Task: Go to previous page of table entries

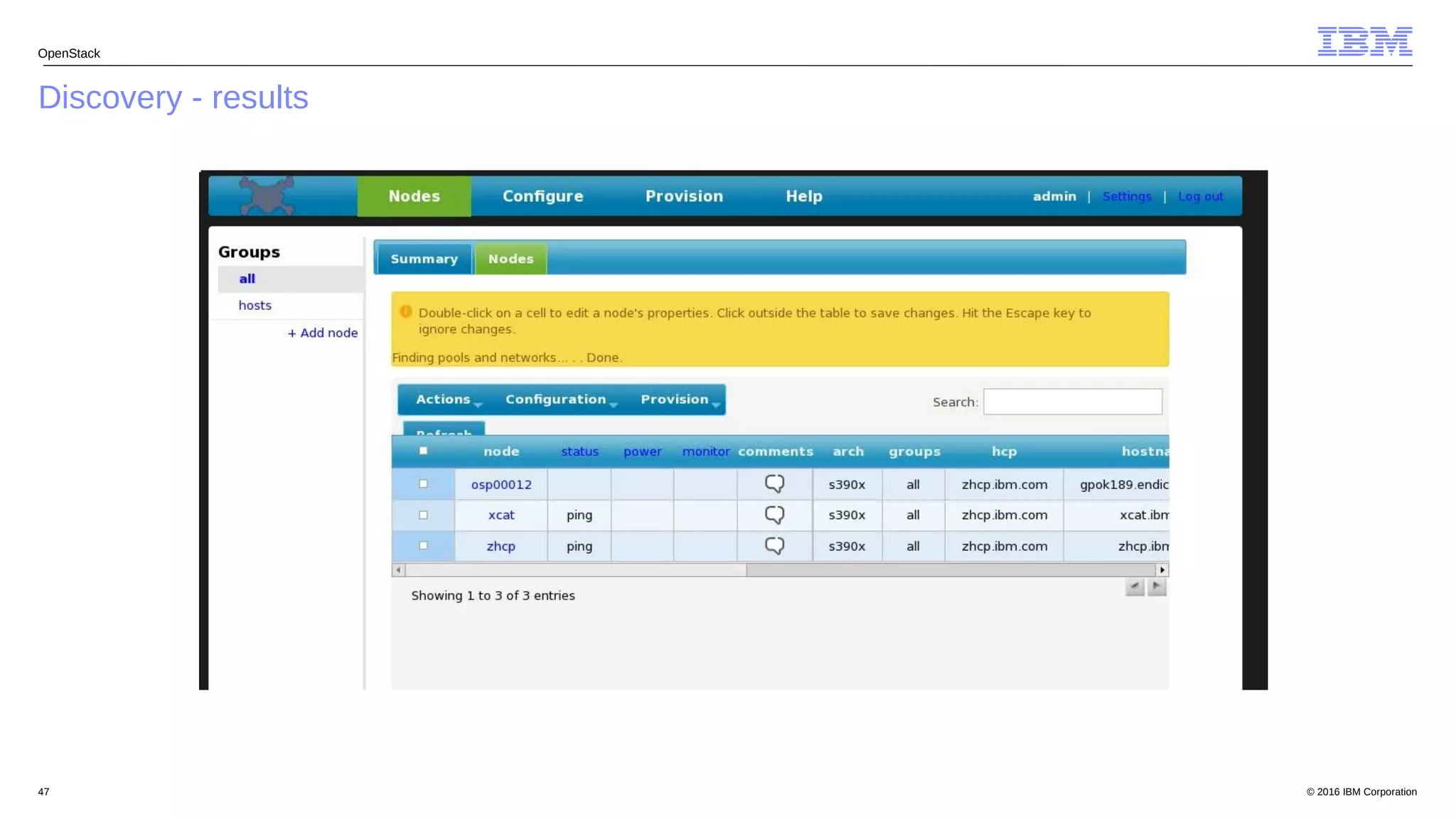Action: click(x=1135, y=587)
